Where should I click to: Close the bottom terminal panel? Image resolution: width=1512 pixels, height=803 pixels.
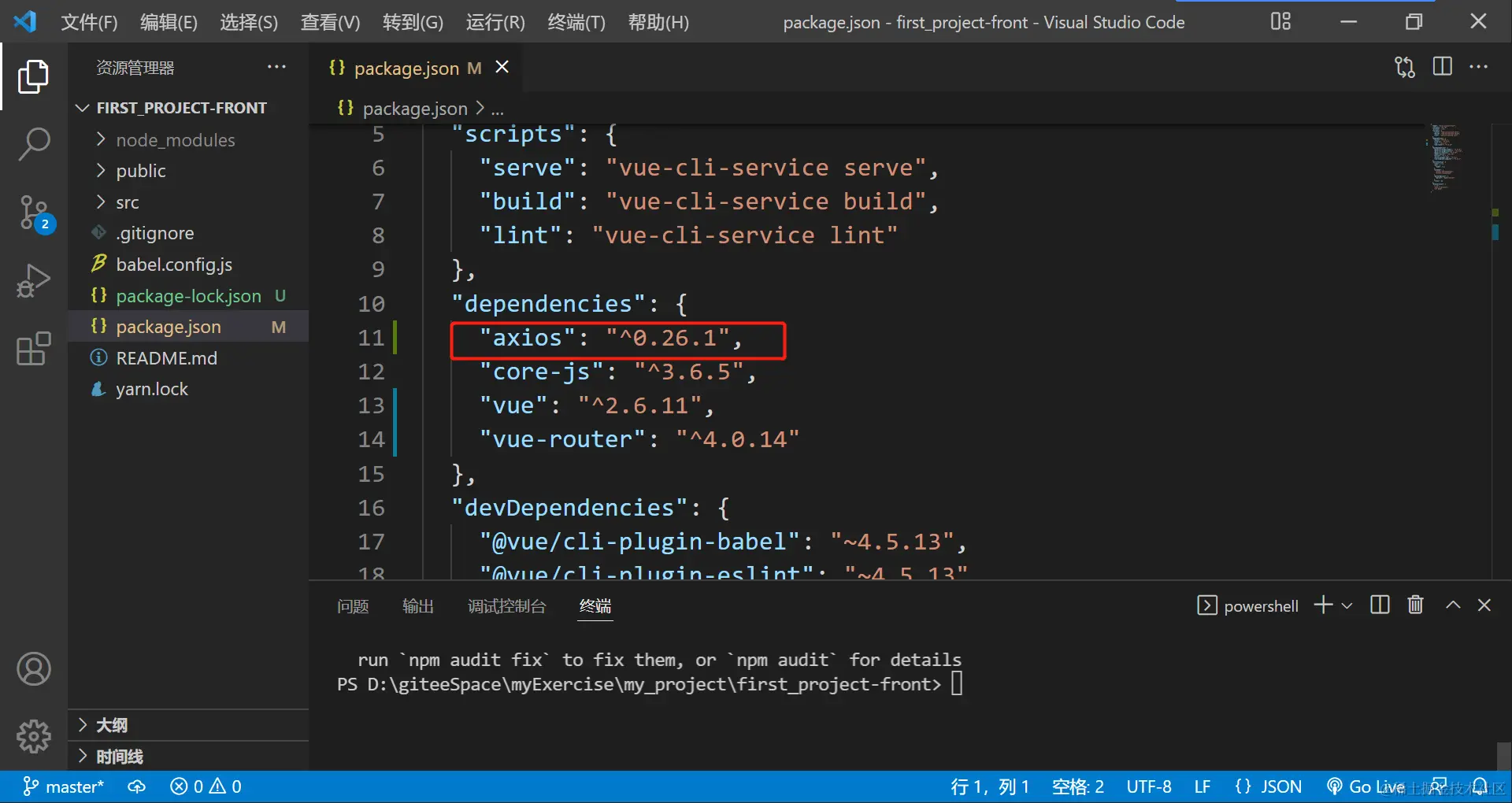point(1484,605)
